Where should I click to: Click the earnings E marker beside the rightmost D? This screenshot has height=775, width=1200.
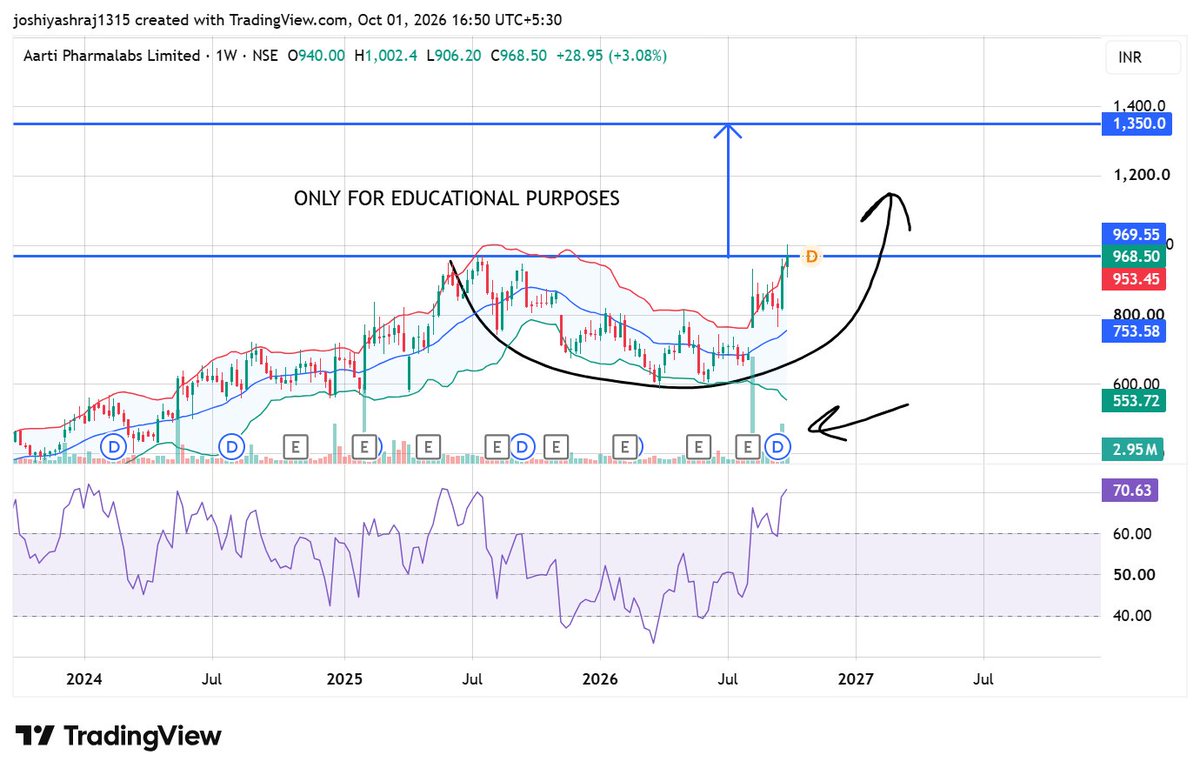pos(747,447)
